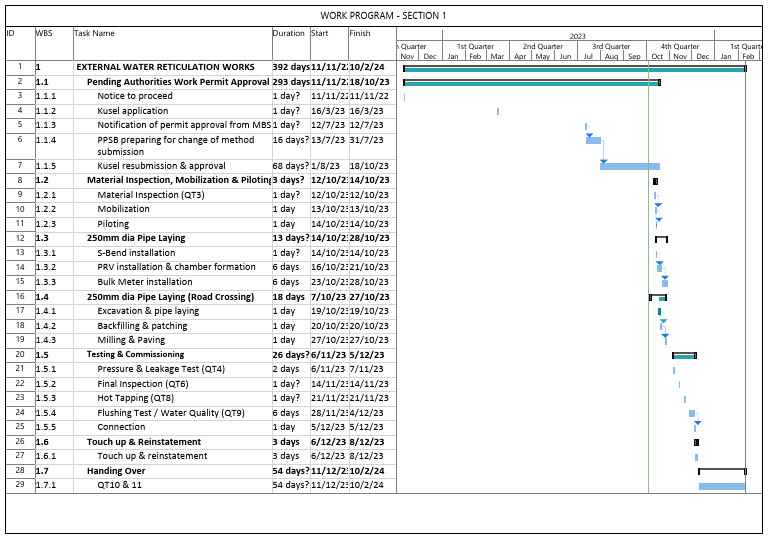Viewport: 768px width, 538px height.
Task: Click the 26 days? duration cell
Action: tap(291, 355)
